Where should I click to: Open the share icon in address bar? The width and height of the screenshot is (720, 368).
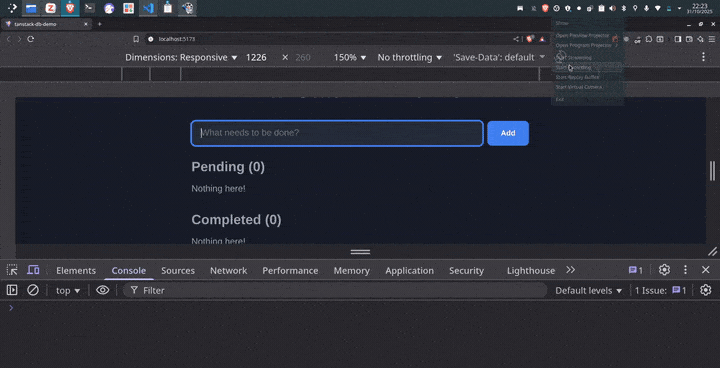click(x=516, y=39)
